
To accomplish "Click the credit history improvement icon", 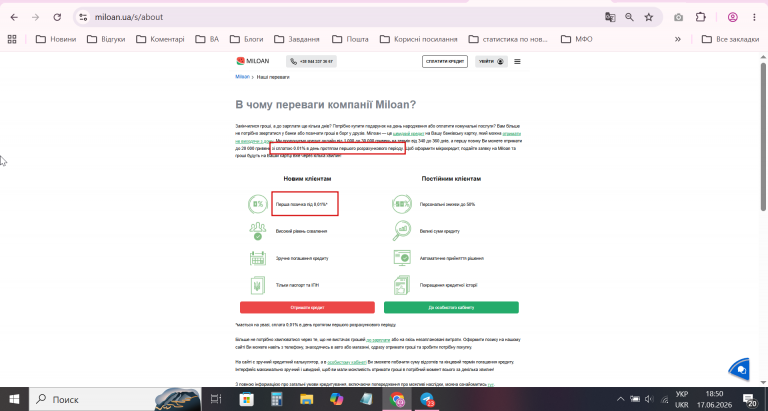I will click(402, 285).
